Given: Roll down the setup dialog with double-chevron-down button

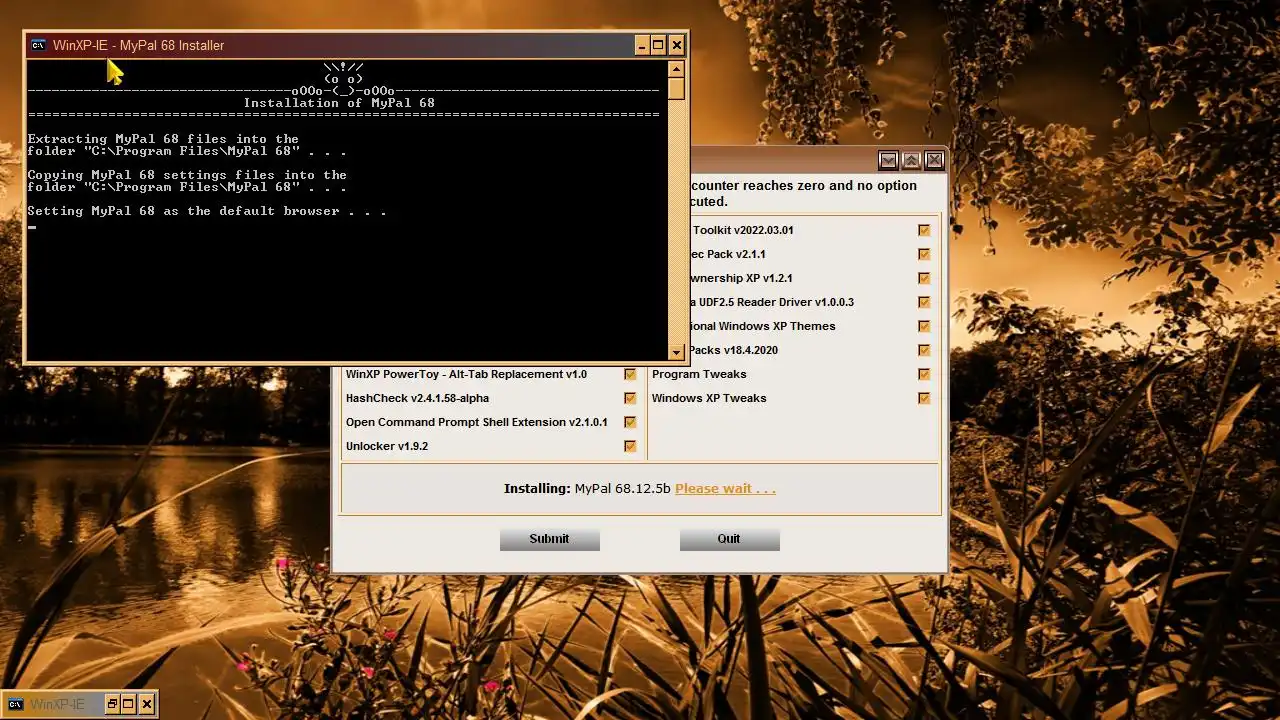Looking at the screenshot, I should (x=888, y=160).
